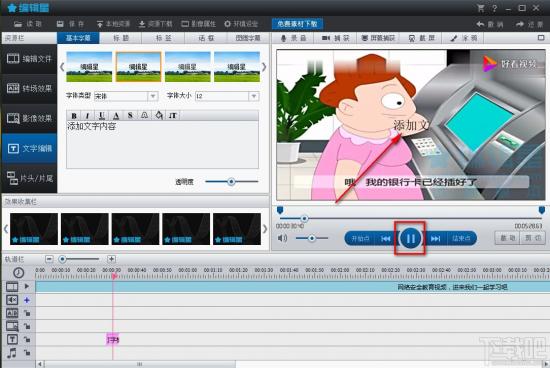550x368 pixels.
Task: Mute using the speaker icon beside volume slider
Action: 282,238
